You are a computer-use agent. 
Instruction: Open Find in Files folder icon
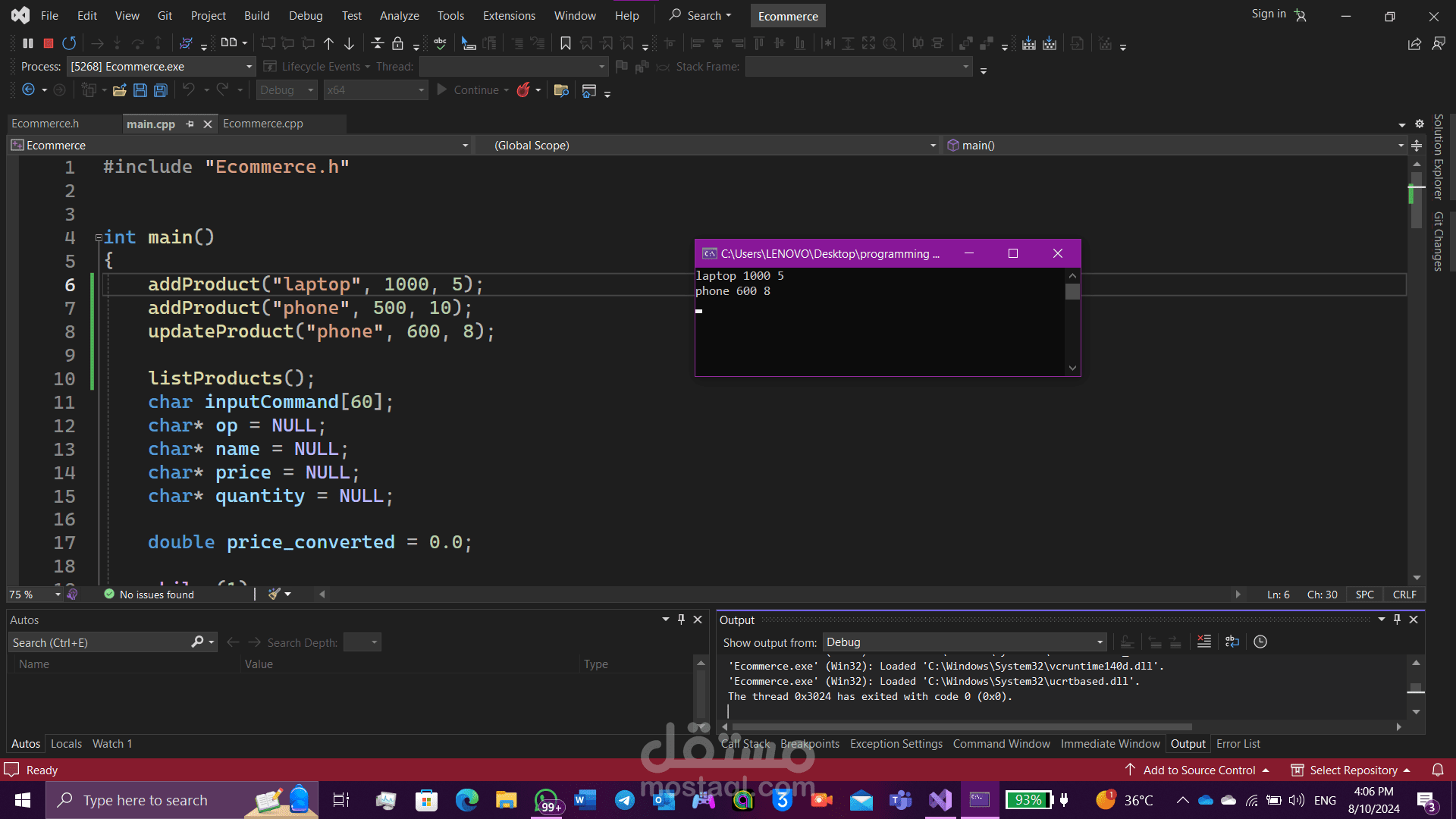point(561,90)
